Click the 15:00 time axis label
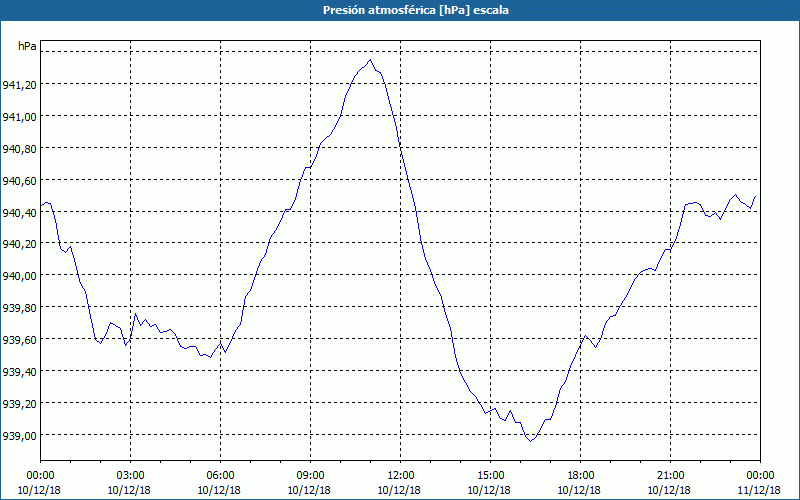The image size is (800, 500). pos(490,476)
